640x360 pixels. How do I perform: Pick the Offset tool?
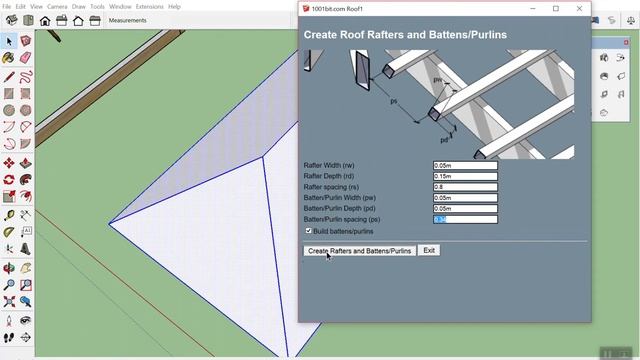26,196
